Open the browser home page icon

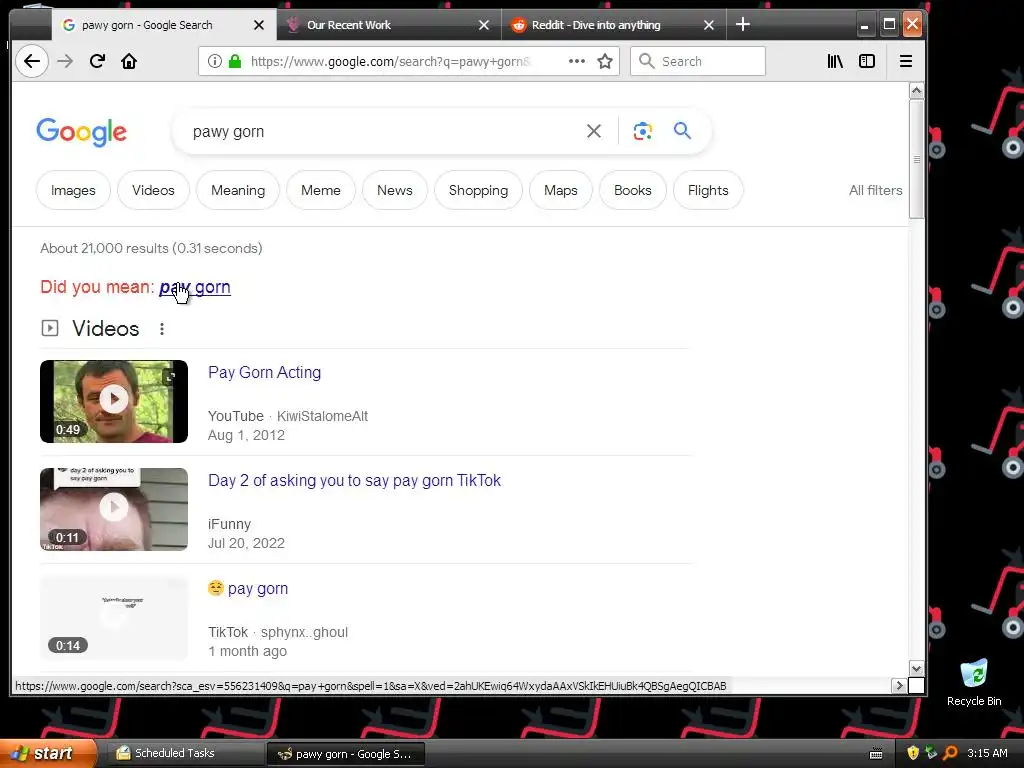(129, 61)
